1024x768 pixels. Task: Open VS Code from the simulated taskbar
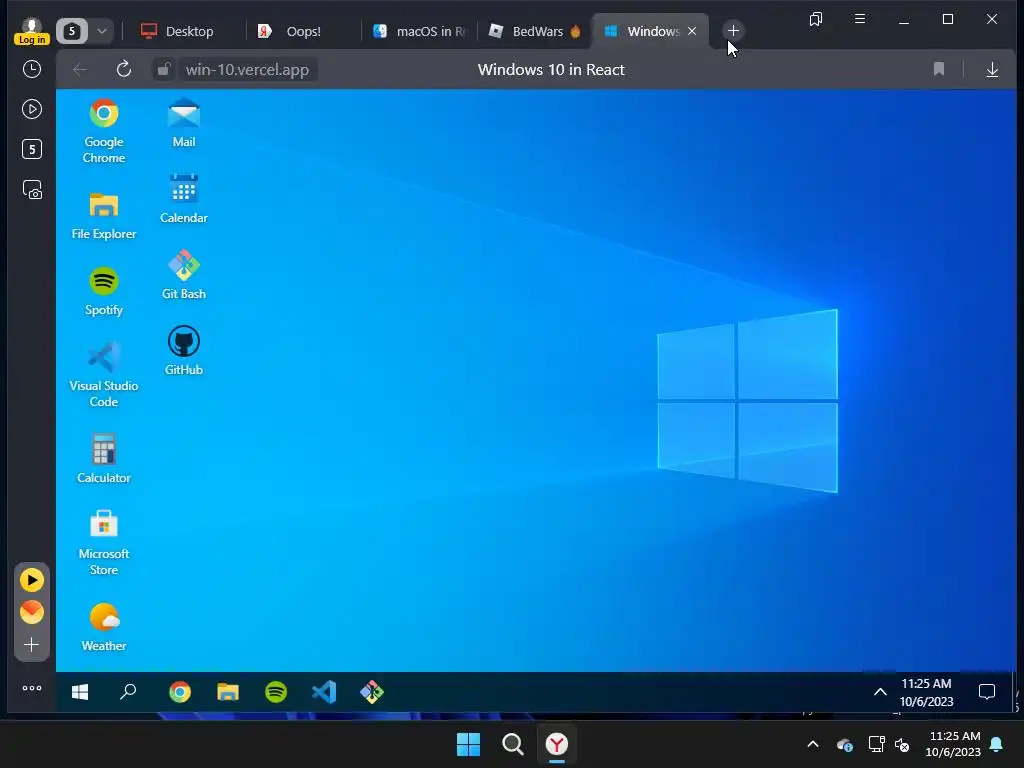(x=325, y=692)
